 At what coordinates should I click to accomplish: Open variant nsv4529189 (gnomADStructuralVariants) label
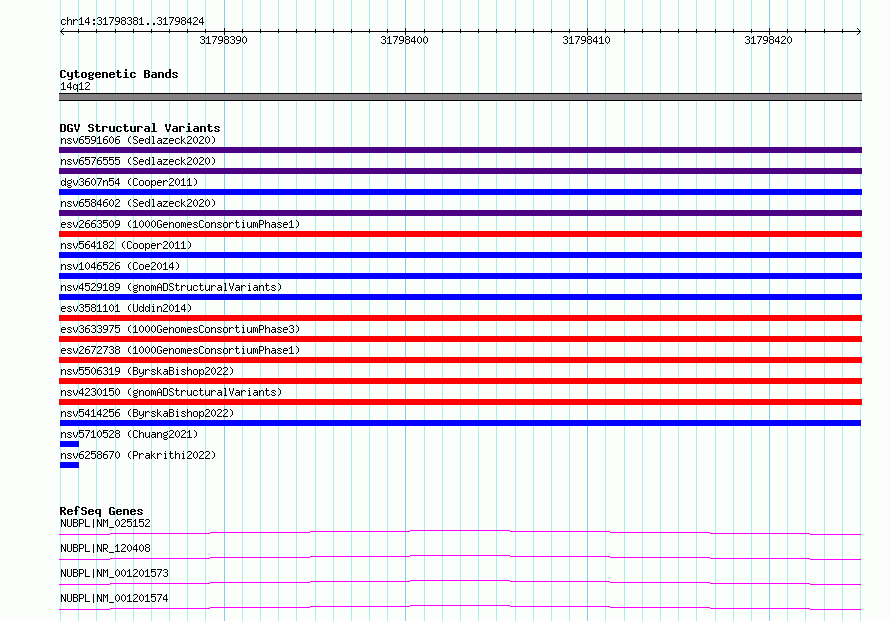click(171, 287)
